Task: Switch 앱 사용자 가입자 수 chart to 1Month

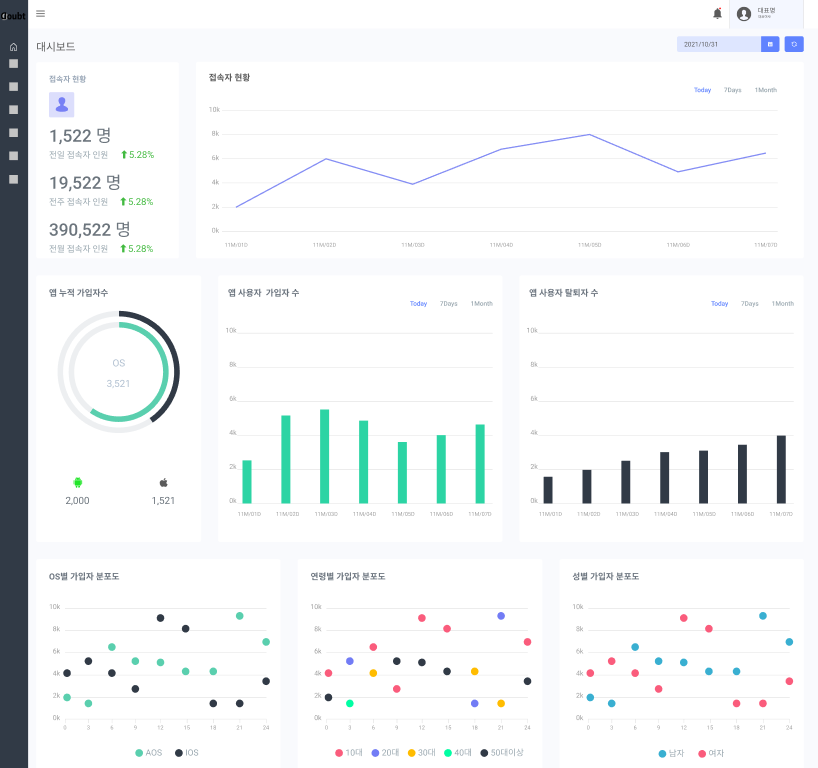Action: coord(482,304)
